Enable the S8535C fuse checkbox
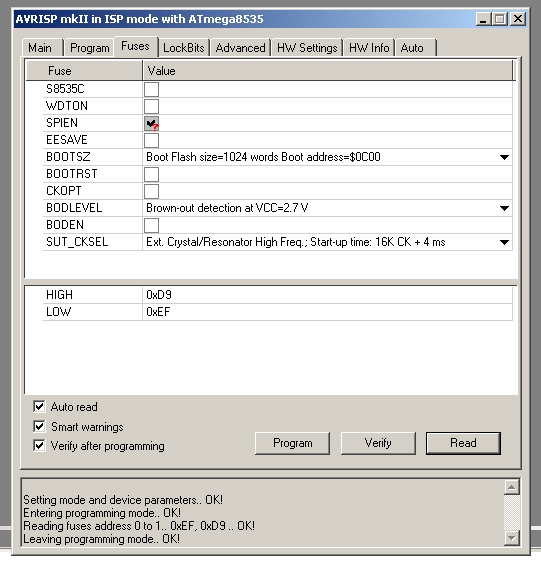Image resolution: width=541 pixels, height=567 pixels. [x=152, y=89]
